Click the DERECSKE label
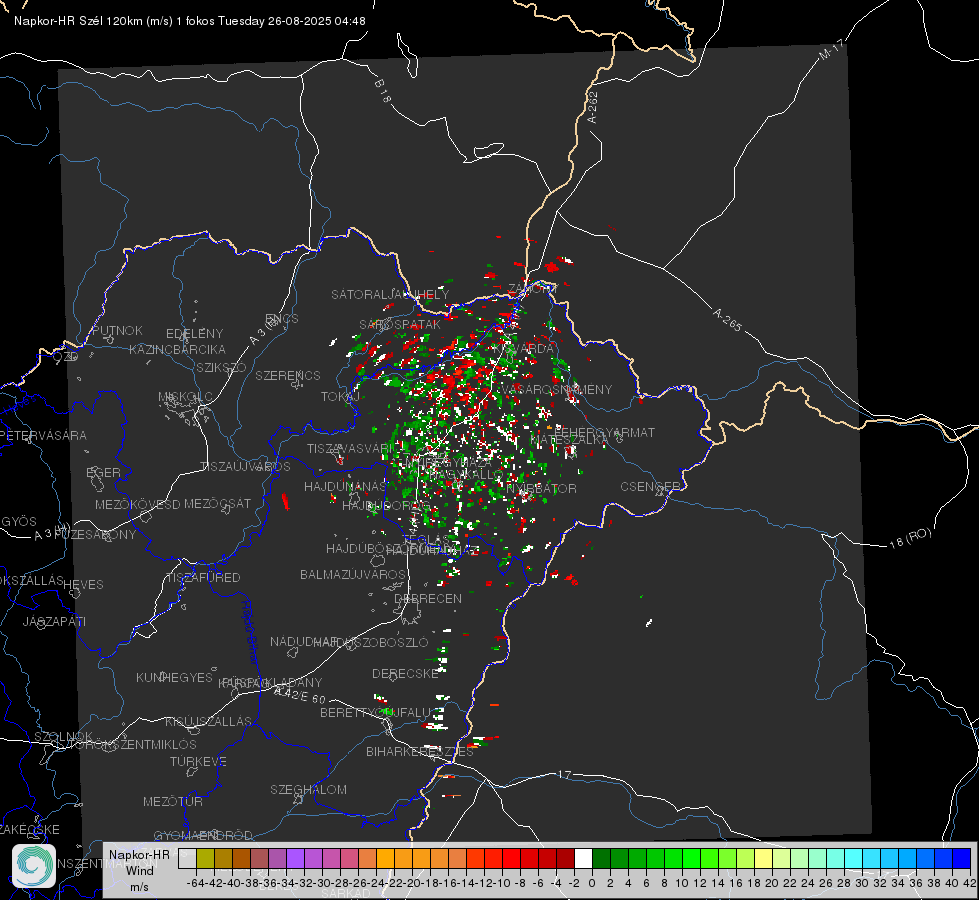 pyautogui.click(x=405, y=673)
